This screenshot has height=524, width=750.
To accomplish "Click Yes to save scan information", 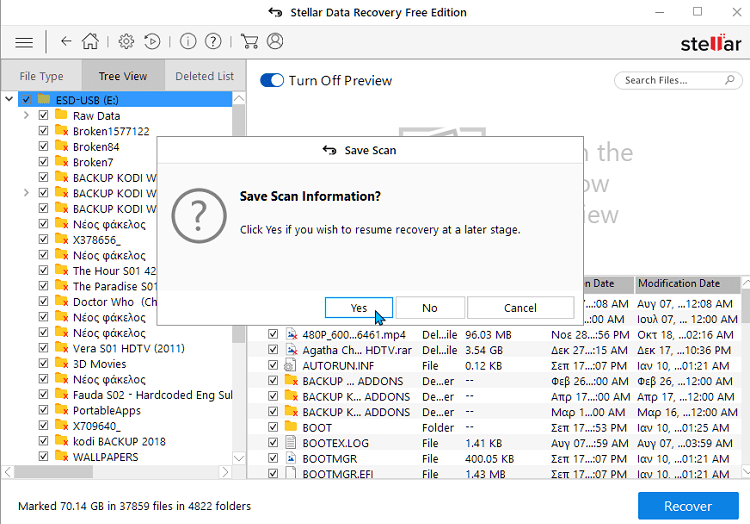I will [359, 308].
